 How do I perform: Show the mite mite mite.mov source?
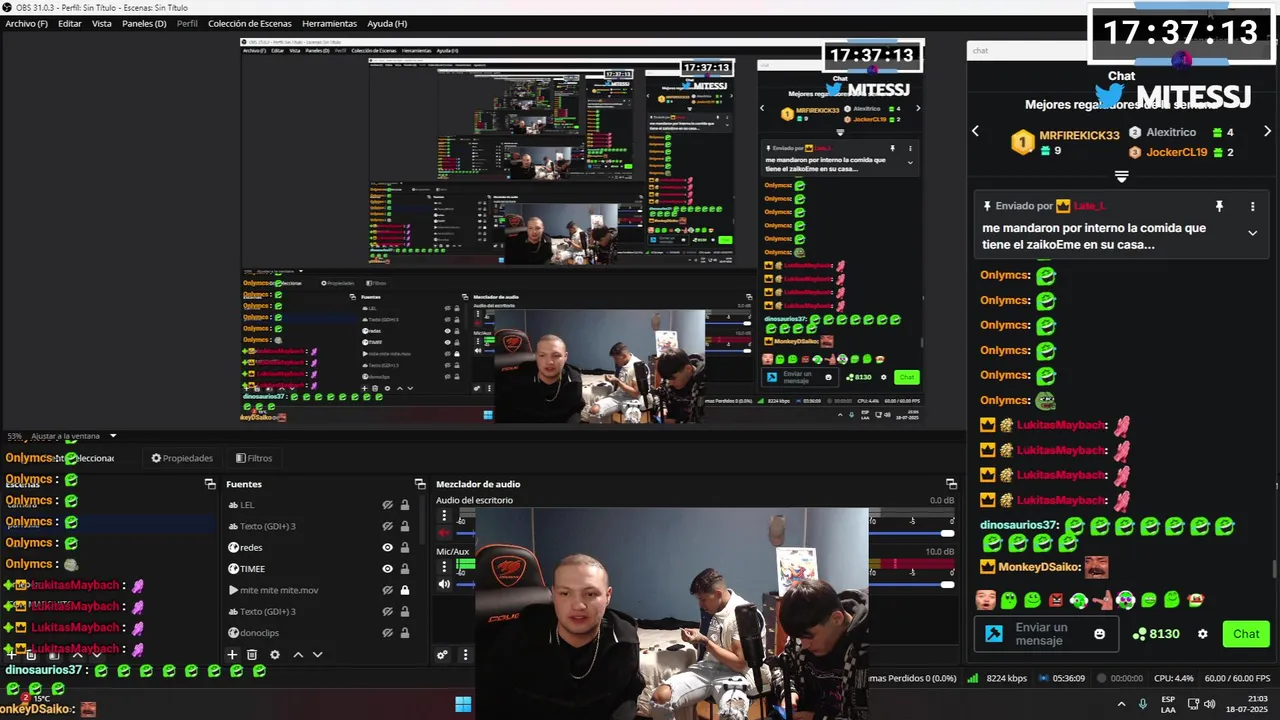[387, 590]
